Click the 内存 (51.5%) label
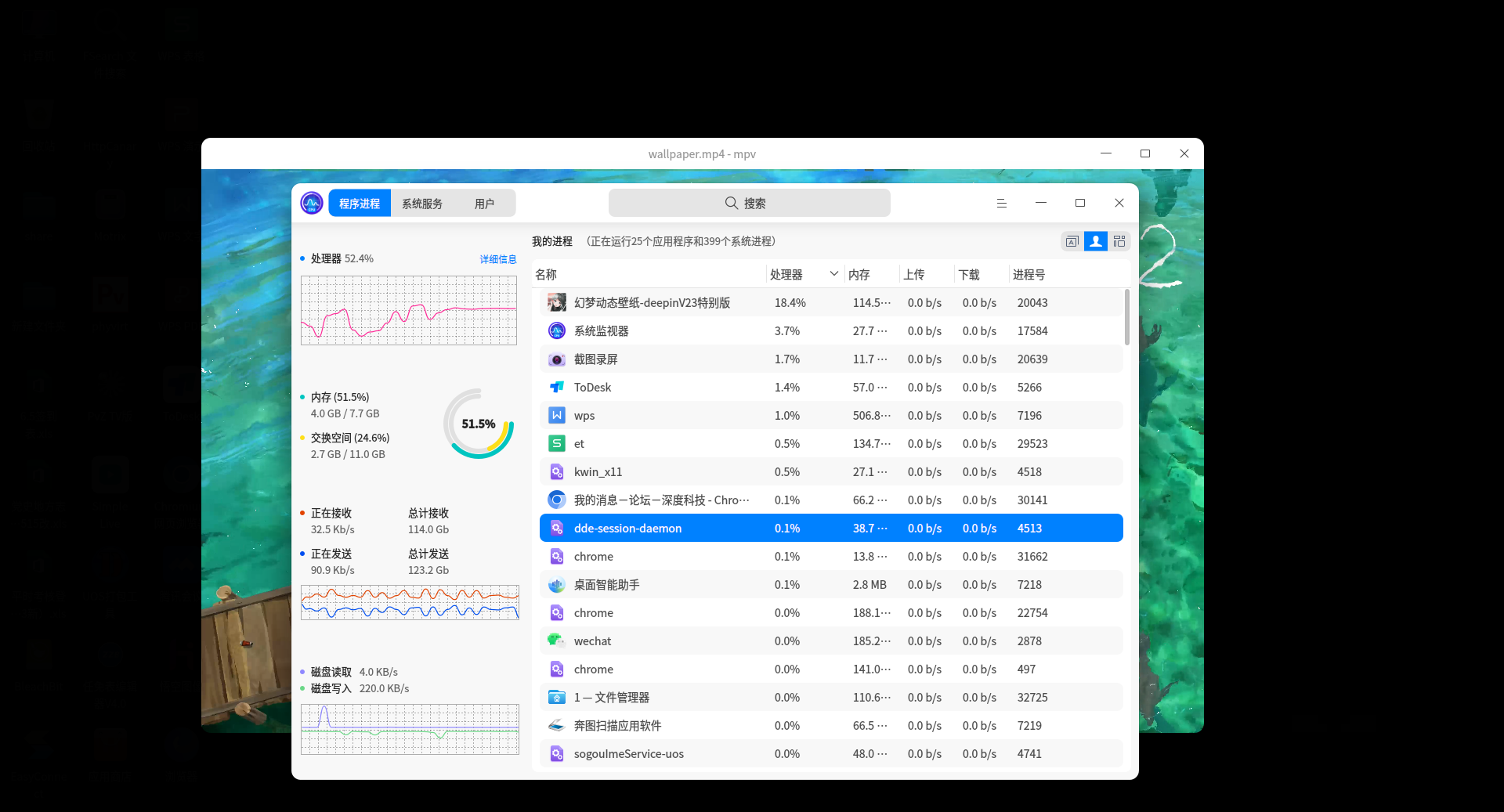 click(340, 397)
